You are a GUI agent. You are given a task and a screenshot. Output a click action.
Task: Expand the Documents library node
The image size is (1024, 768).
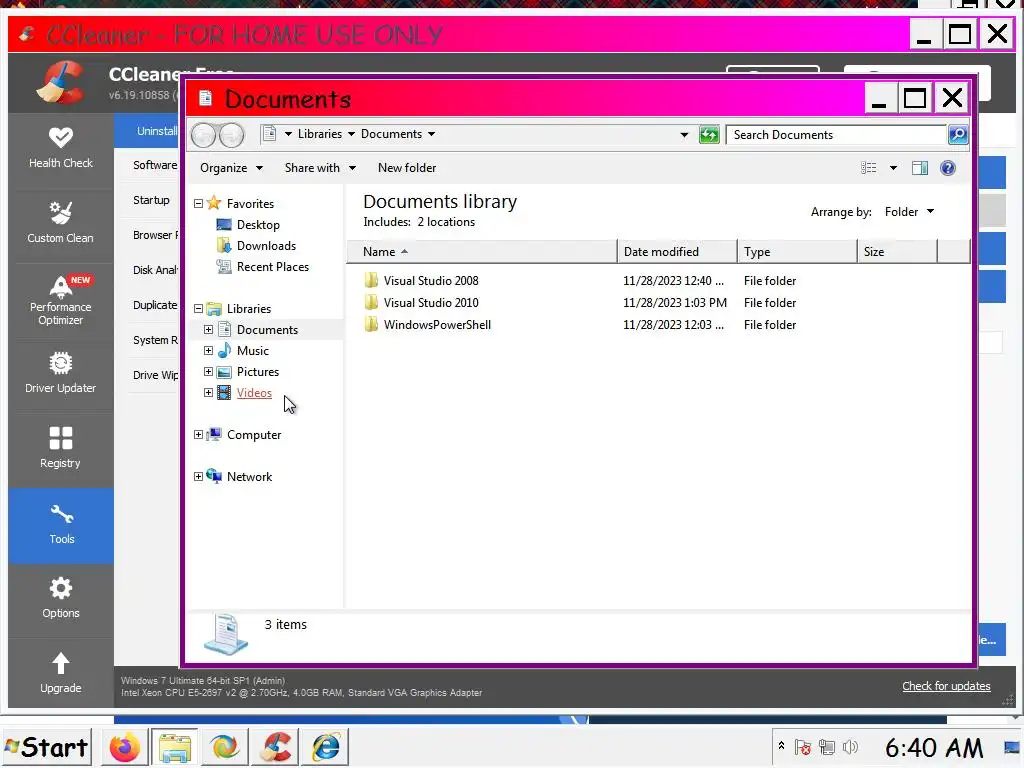click(x=208, y=330)
